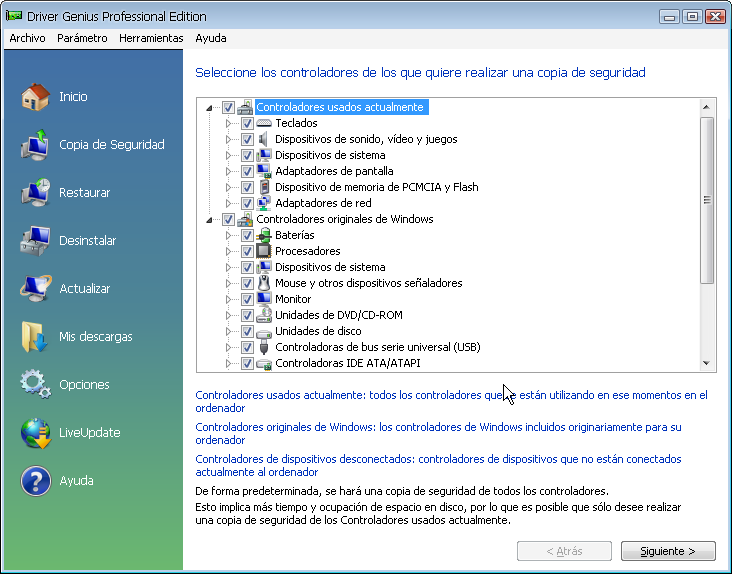
Task: Click the Siguiente button
Action: (x=668, y=551)
